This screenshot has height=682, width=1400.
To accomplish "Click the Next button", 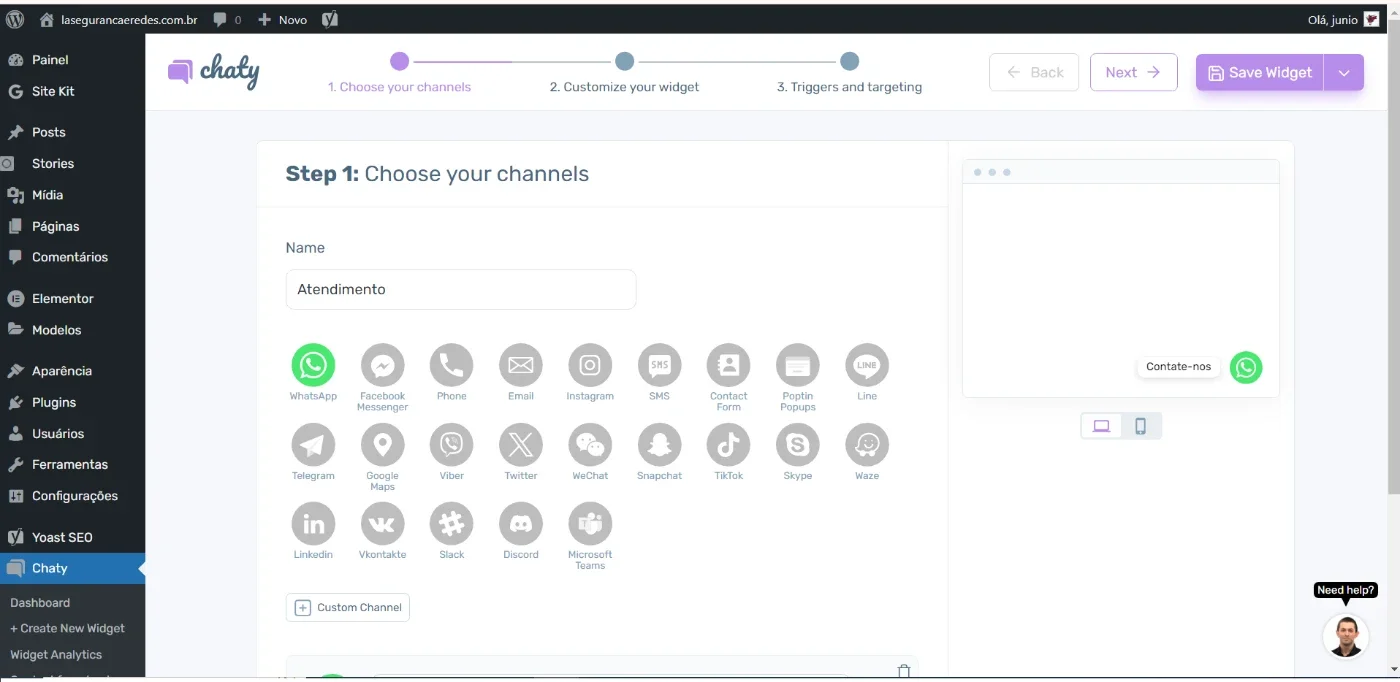I will pos(1133,72).
